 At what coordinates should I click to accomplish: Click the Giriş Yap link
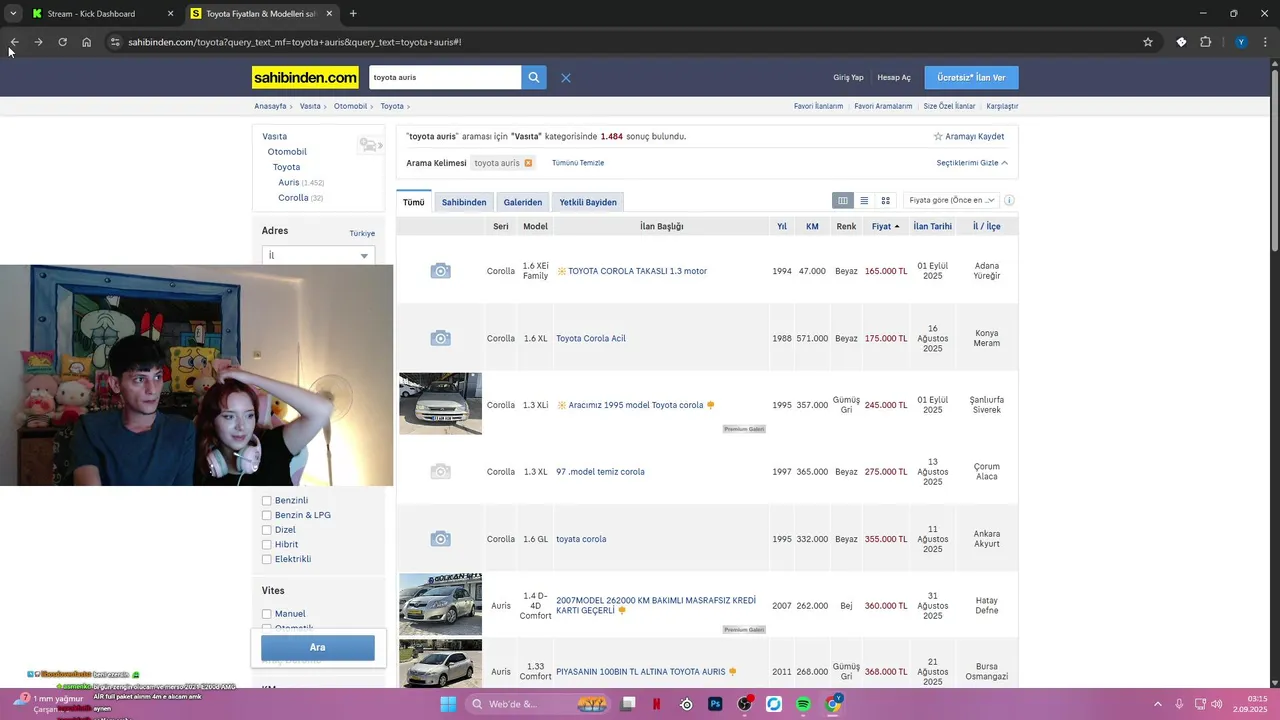pyautogui.click(x=848, y=78)
